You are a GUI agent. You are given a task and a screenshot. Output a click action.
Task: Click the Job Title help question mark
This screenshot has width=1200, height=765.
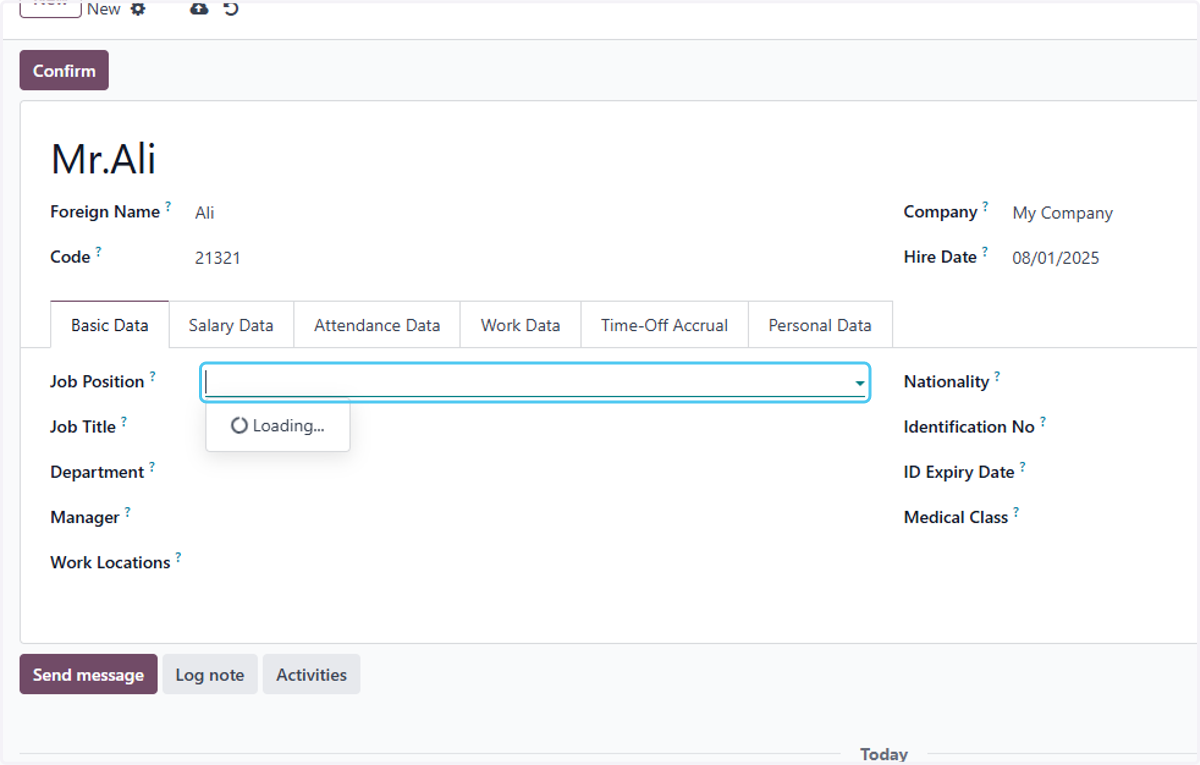[x=124, y=422]
